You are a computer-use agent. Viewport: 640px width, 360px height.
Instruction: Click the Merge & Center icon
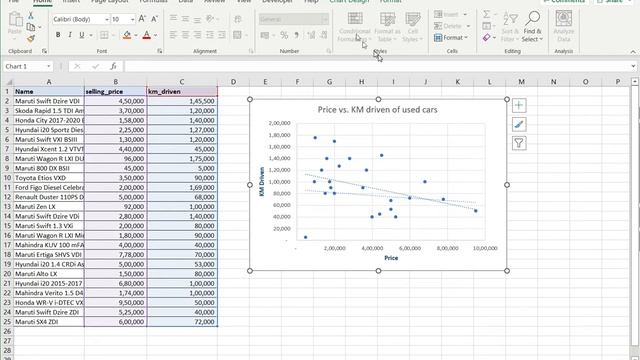pos(238,35)
